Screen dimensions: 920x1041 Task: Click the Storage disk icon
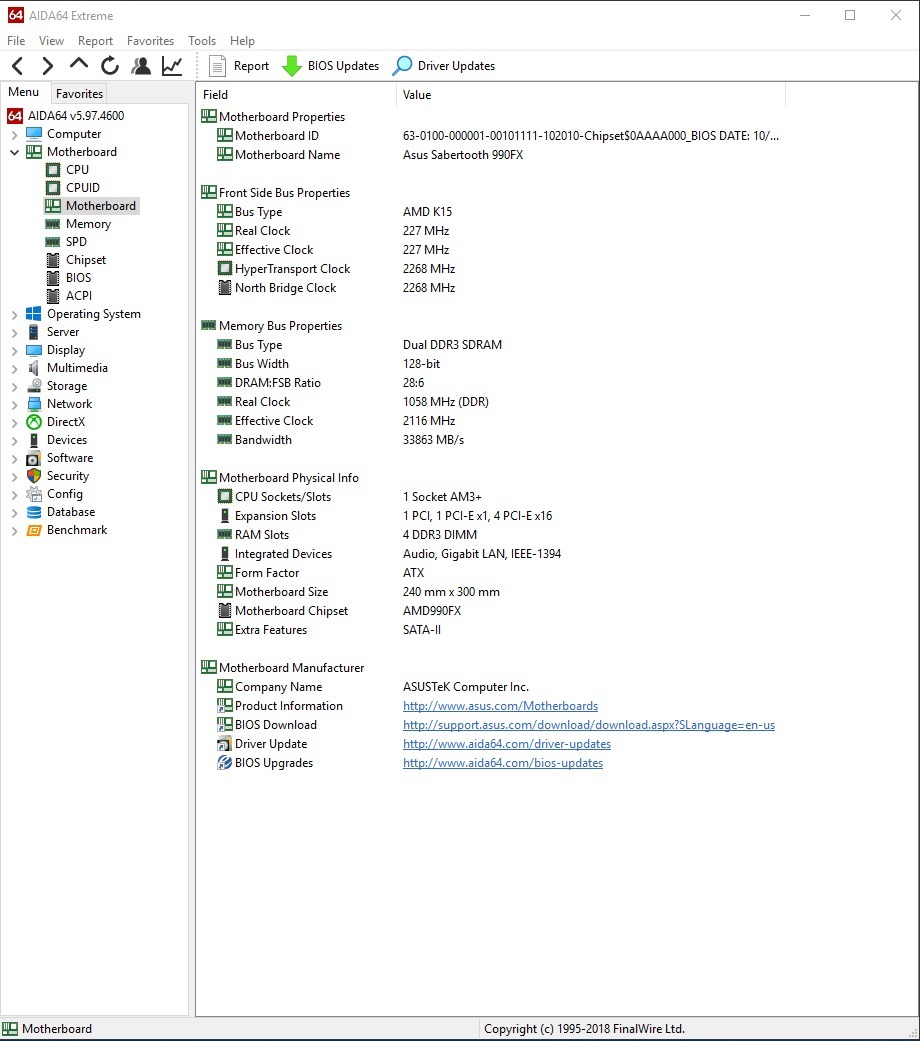coord(34,386)
